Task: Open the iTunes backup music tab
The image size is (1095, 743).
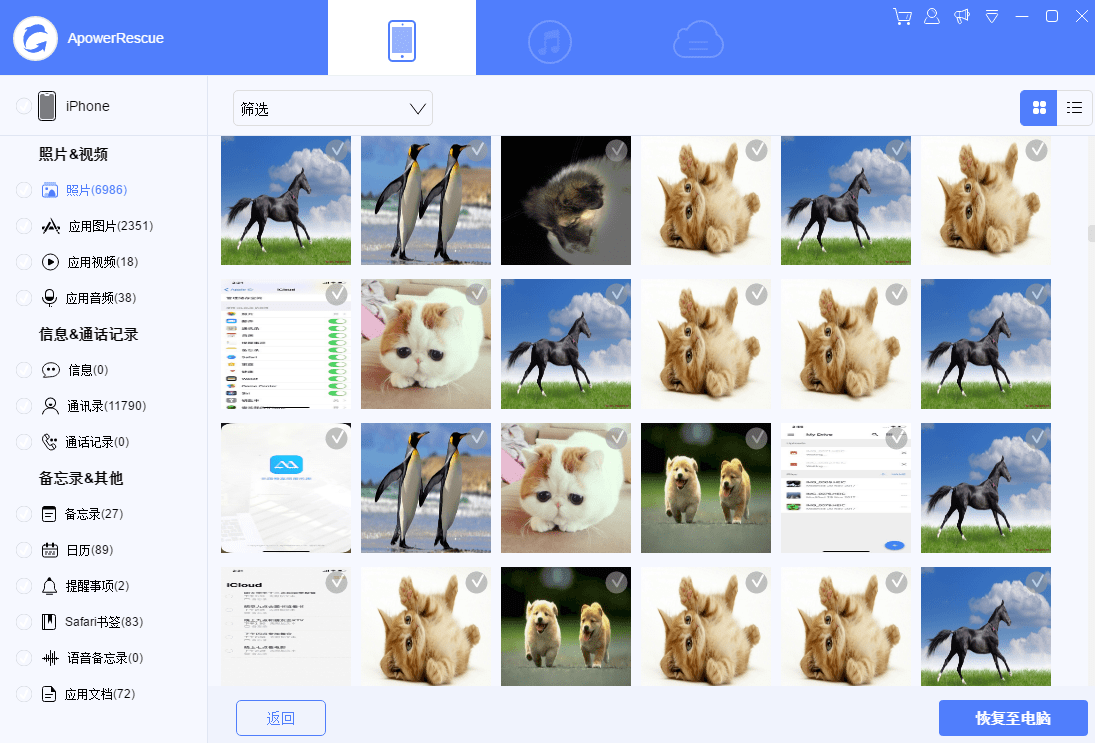Action: [550, 41]
